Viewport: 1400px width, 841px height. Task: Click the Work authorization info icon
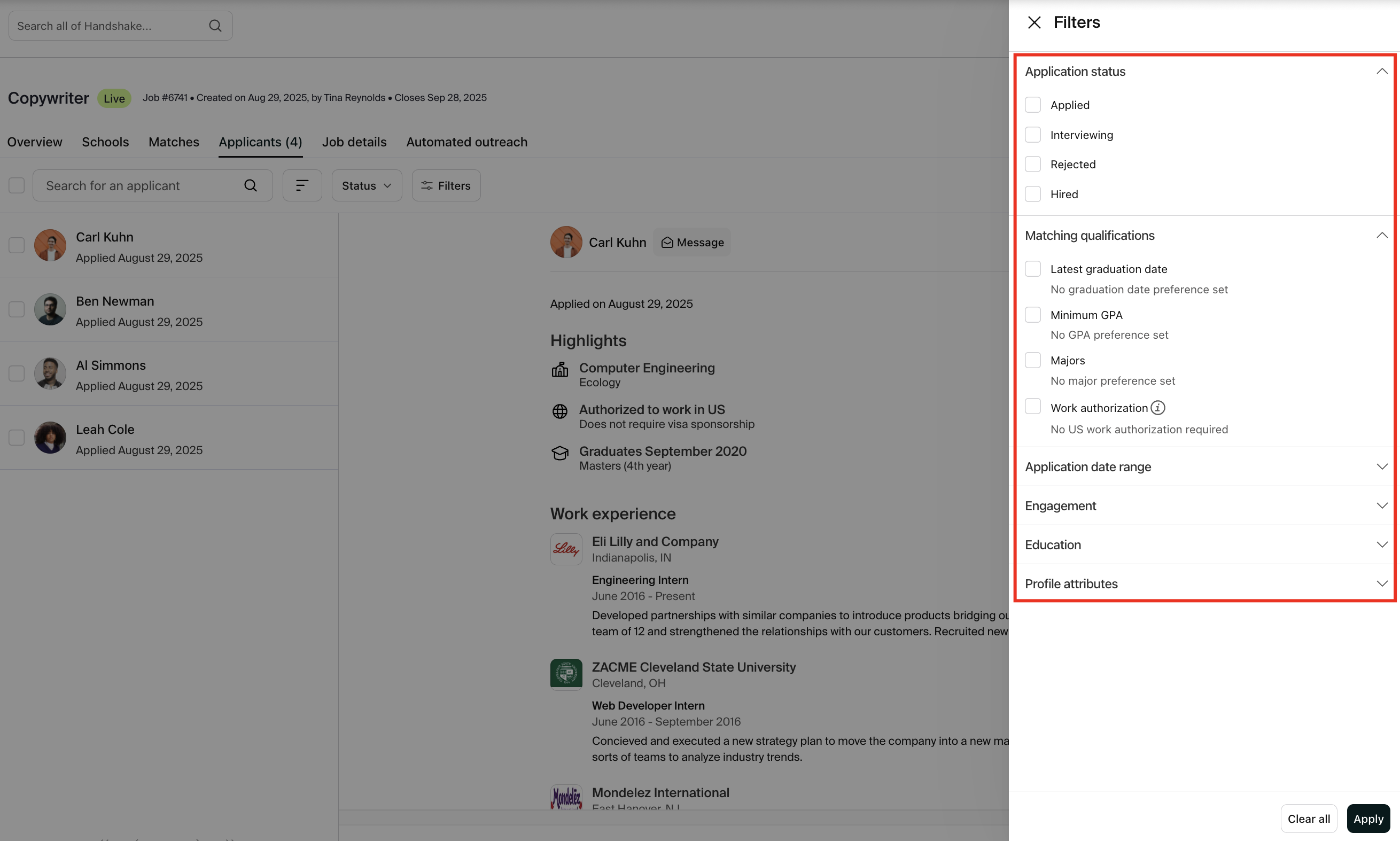point(1158,408)
